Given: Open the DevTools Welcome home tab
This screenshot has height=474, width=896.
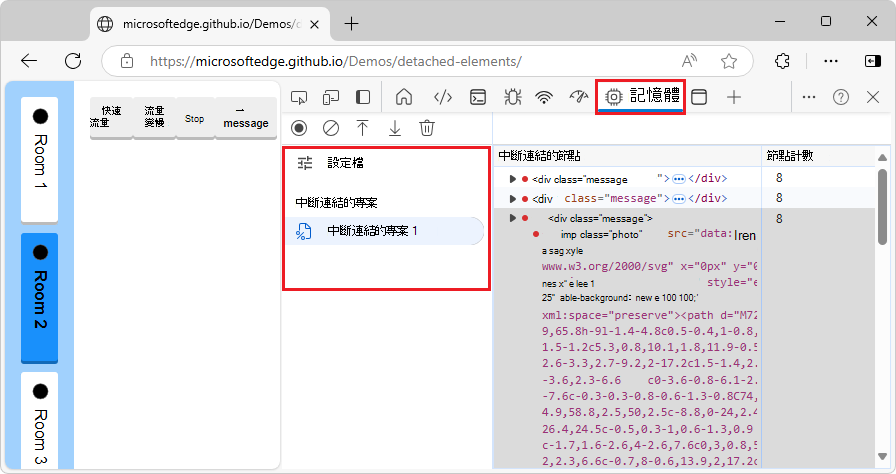Looking at the screenshot, I should [404, 98].
